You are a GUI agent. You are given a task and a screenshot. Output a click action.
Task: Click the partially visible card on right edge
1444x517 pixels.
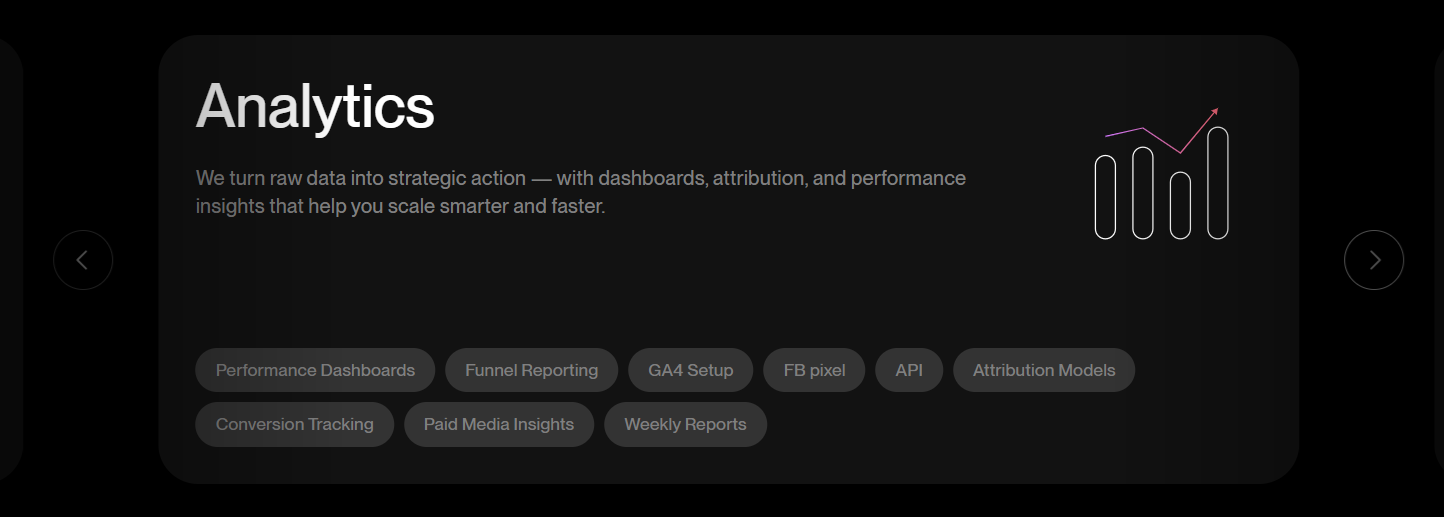(1438, 260)
